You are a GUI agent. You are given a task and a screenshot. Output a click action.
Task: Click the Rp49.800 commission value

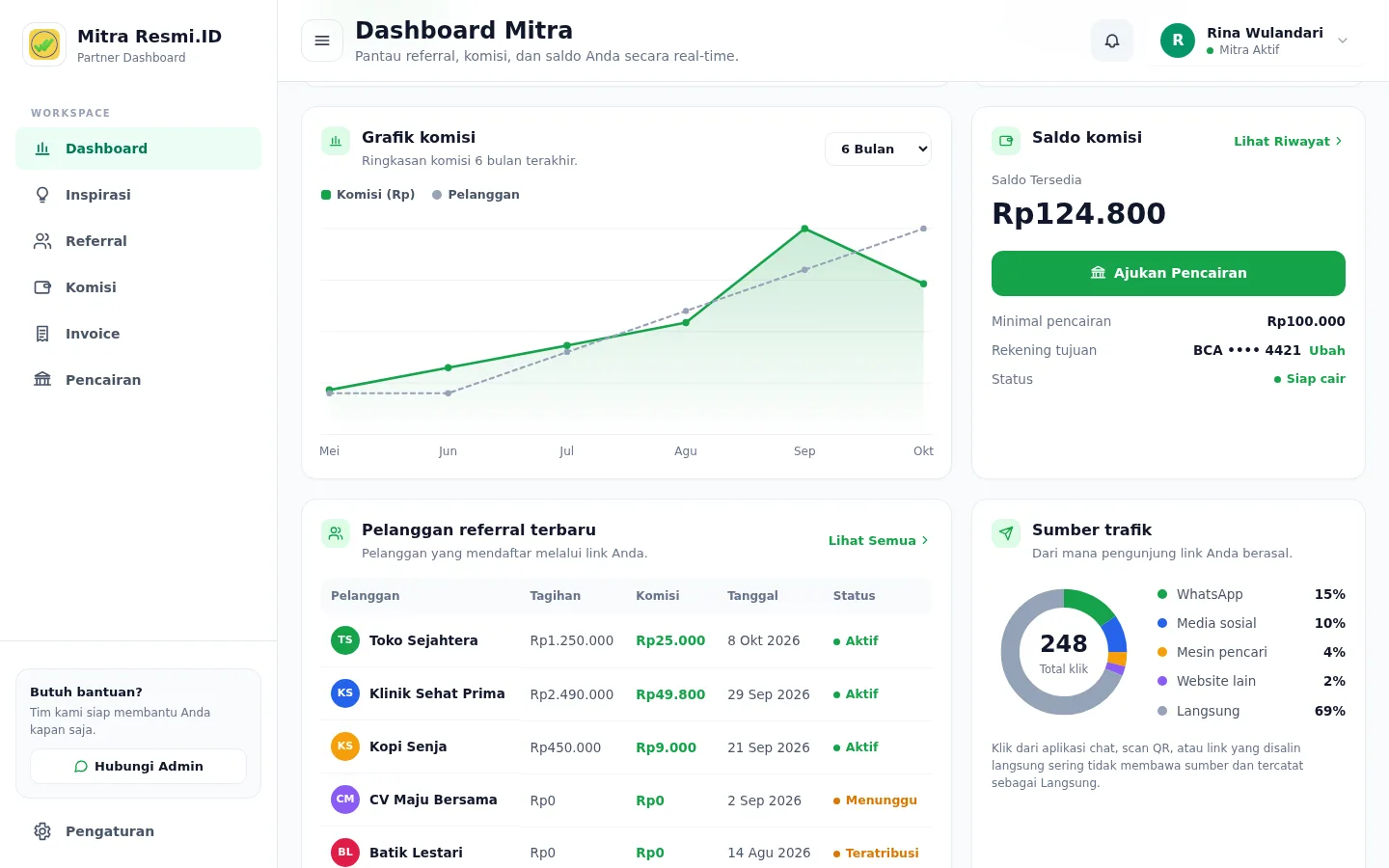pos(670,694)
